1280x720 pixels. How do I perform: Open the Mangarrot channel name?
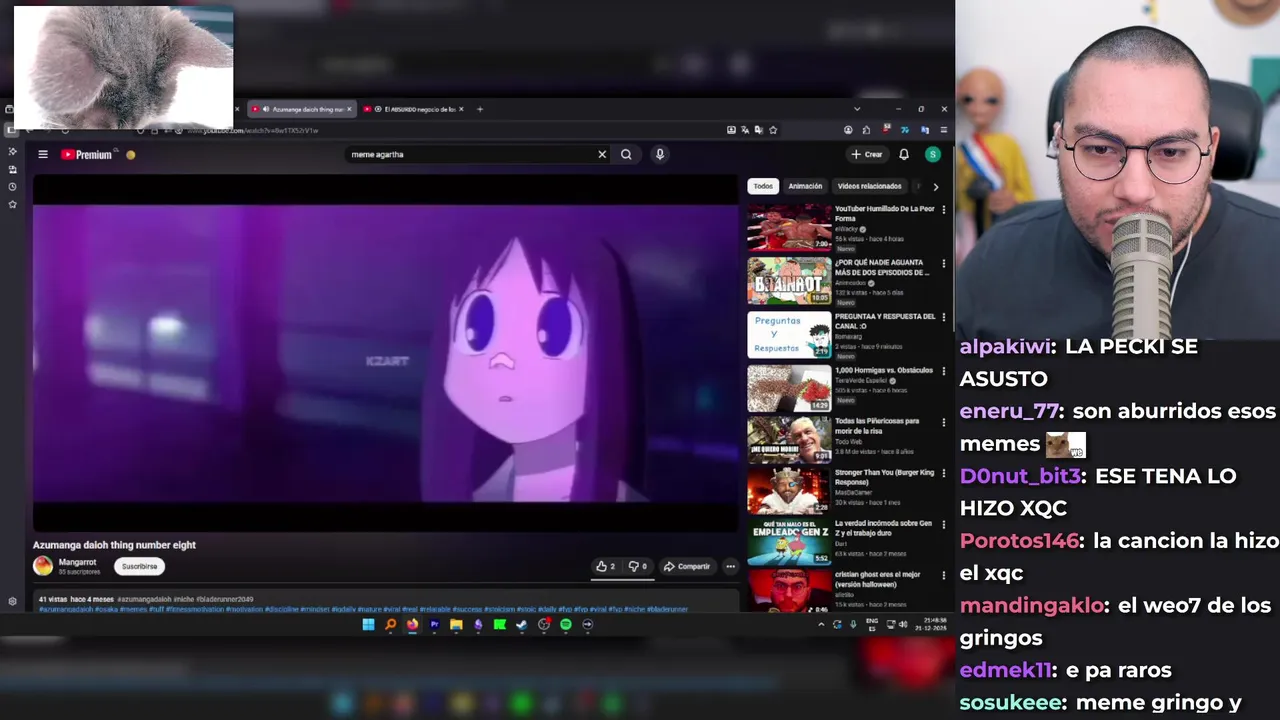(x=78, y=562)
